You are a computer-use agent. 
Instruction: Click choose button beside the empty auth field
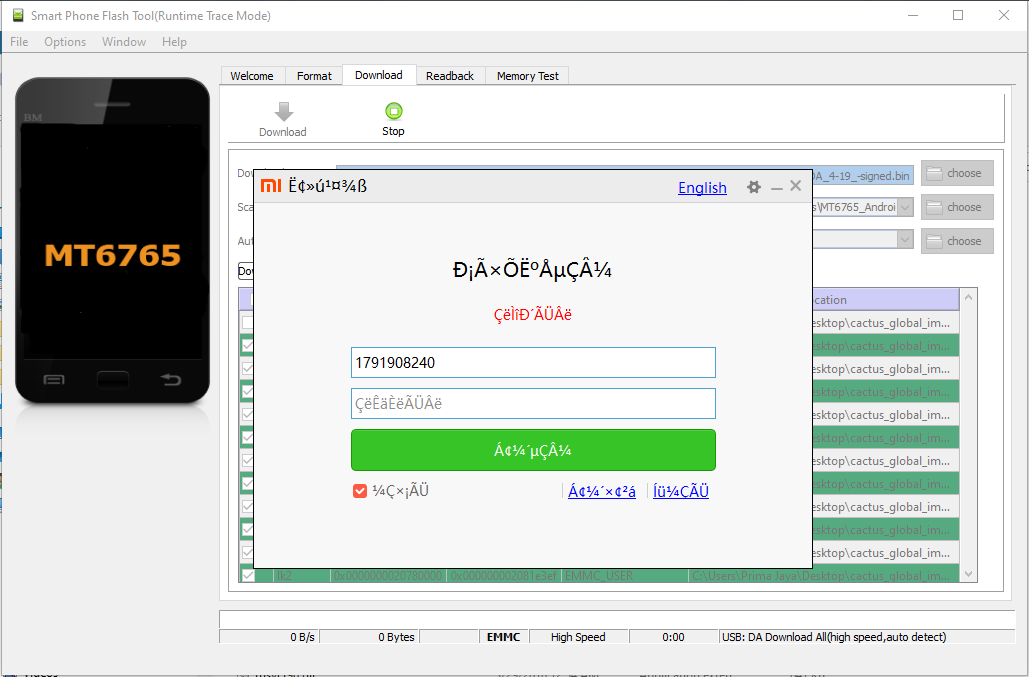957,241
